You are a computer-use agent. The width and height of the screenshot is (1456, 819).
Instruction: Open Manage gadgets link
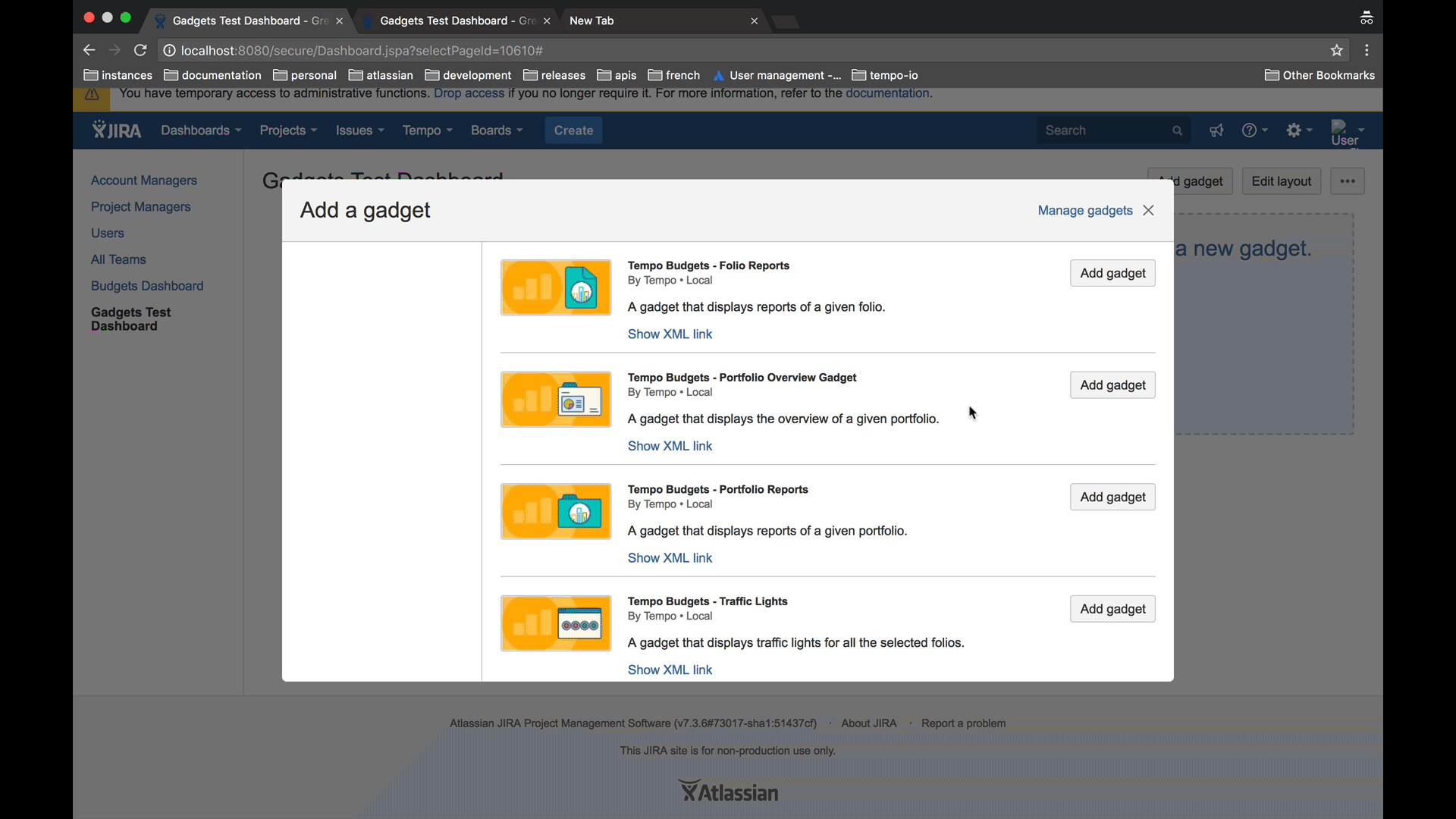(x=1084, y=210)
